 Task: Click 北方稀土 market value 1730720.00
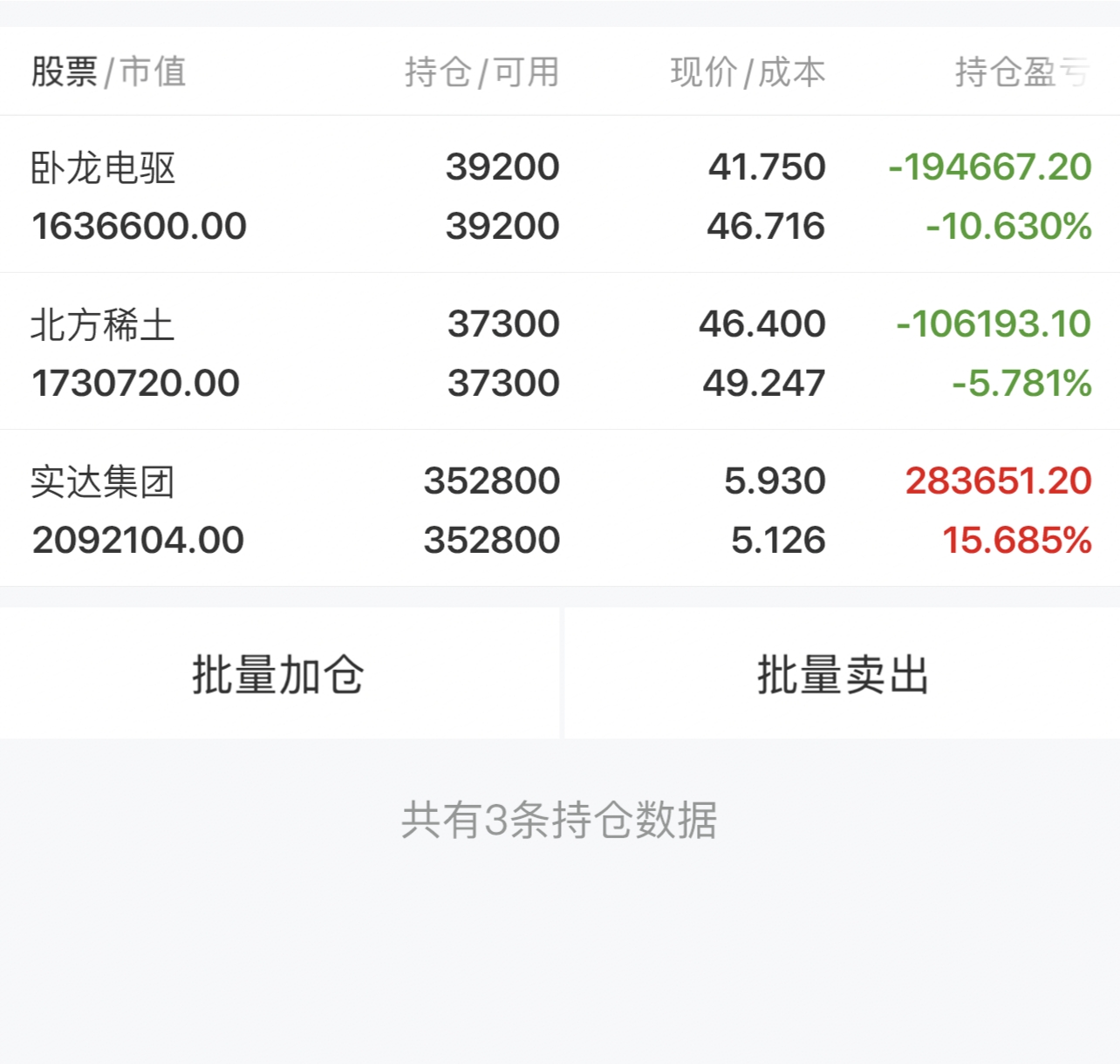point(136,384)
